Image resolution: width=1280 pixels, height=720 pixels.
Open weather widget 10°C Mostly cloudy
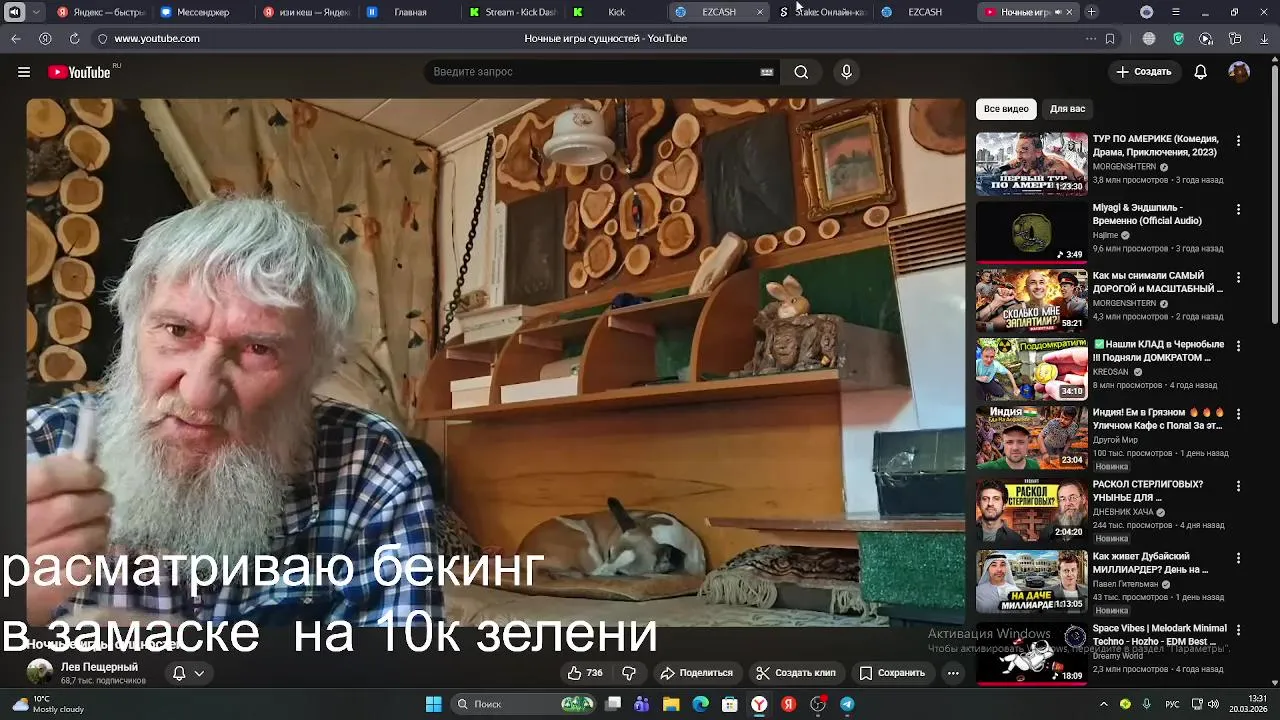(x=46, y=704)
